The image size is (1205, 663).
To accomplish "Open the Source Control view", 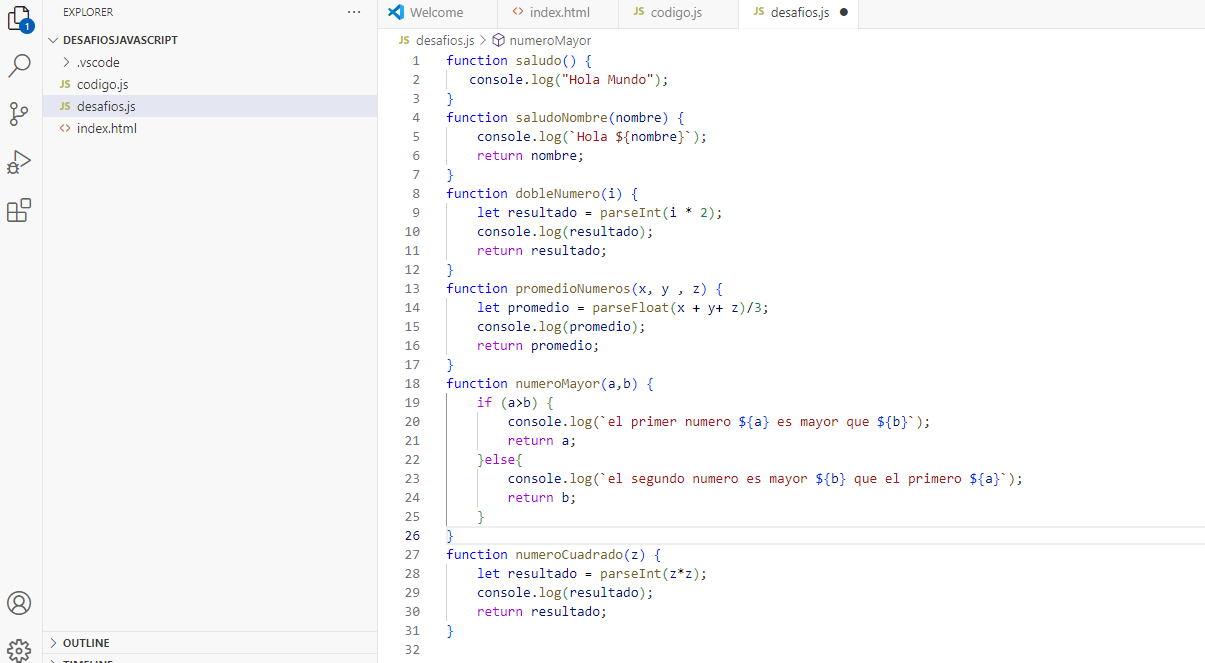I will [20, 114].
